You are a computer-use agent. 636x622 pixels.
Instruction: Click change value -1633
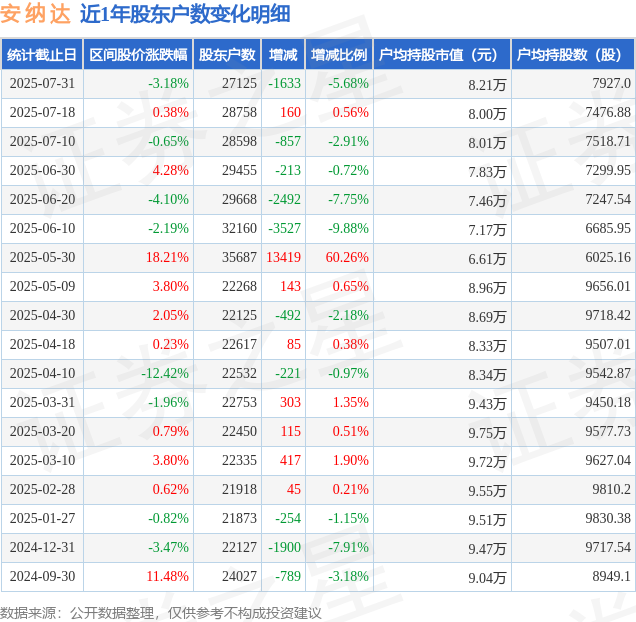[284, 83]
